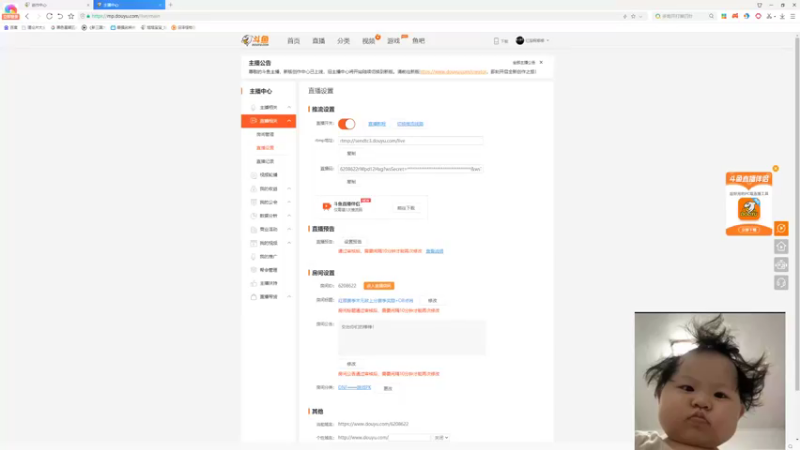Click the user avatar in header

(x=519, y=40)
